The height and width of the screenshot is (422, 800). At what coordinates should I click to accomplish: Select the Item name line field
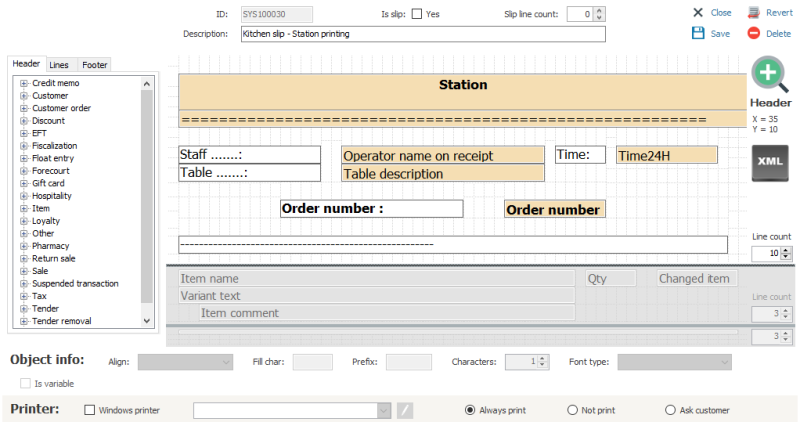[x=377, y=278]
